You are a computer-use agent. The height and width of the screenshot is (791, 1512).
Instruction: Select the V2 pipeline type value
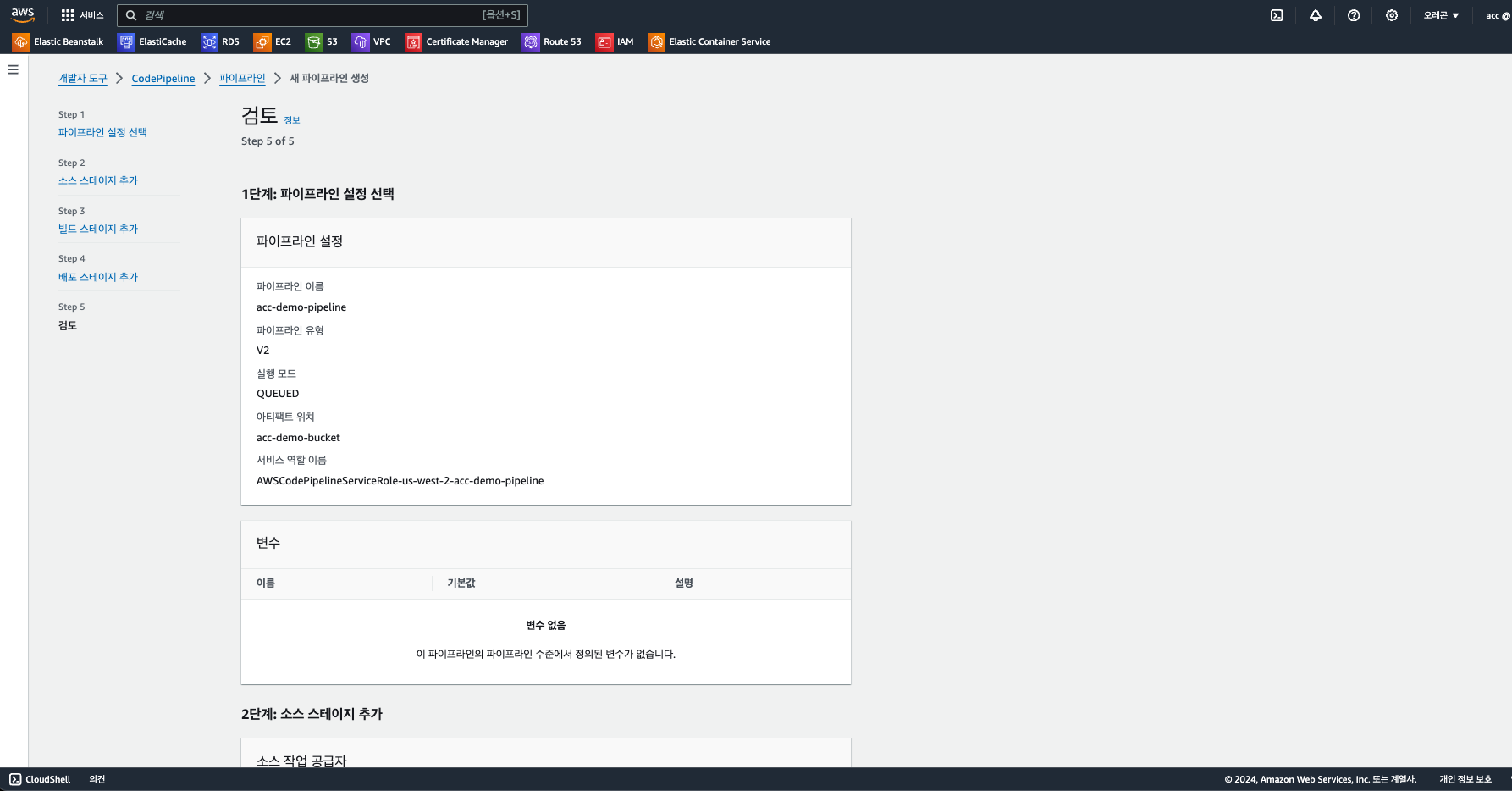263,351
